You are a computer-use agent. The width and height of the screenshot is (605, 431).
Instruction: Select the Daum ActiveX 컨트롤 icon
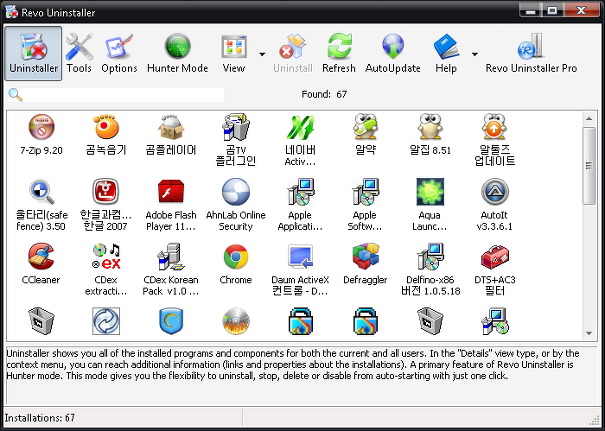(x=301, y=256)
